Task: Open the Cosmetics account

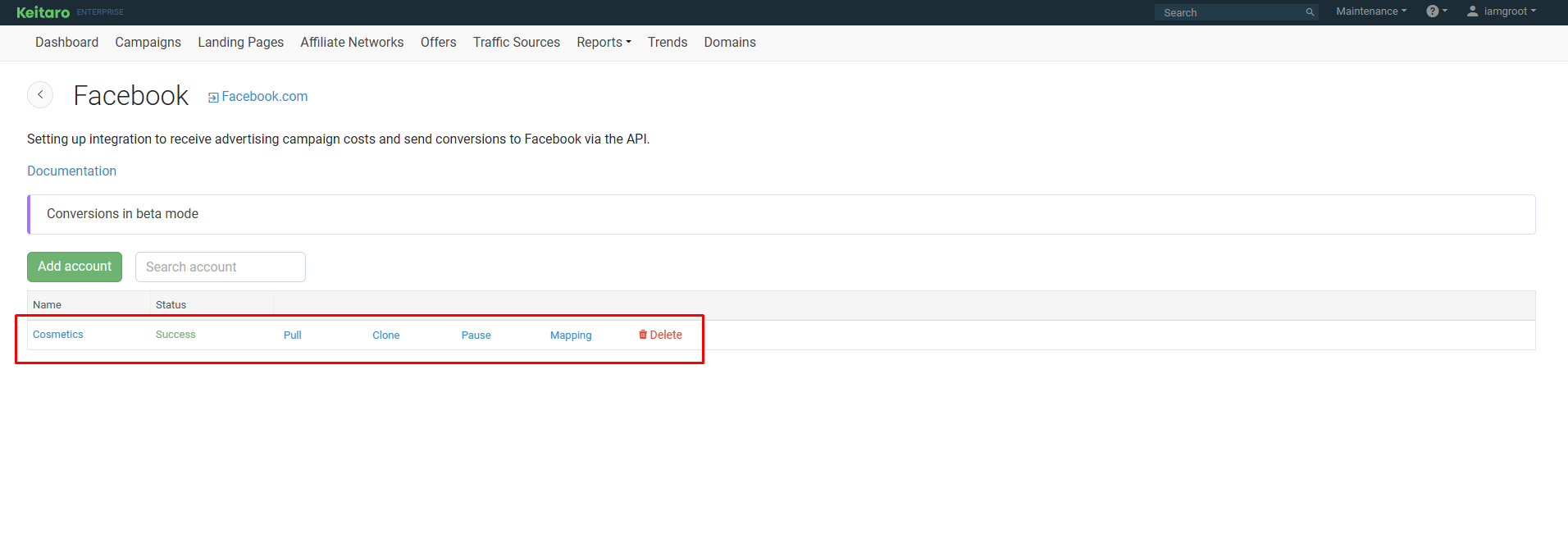Action: click(58, 335)
